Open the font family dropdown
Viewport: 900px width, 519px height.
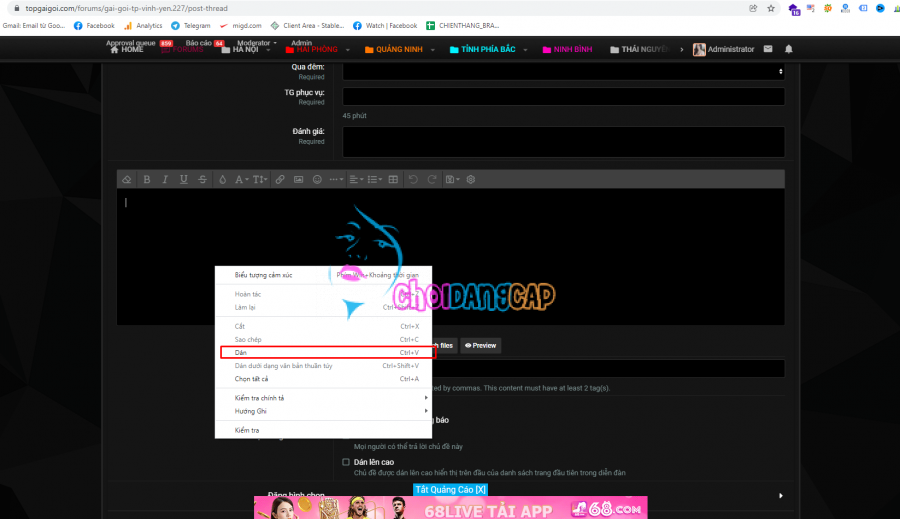[x=241, y=179]
